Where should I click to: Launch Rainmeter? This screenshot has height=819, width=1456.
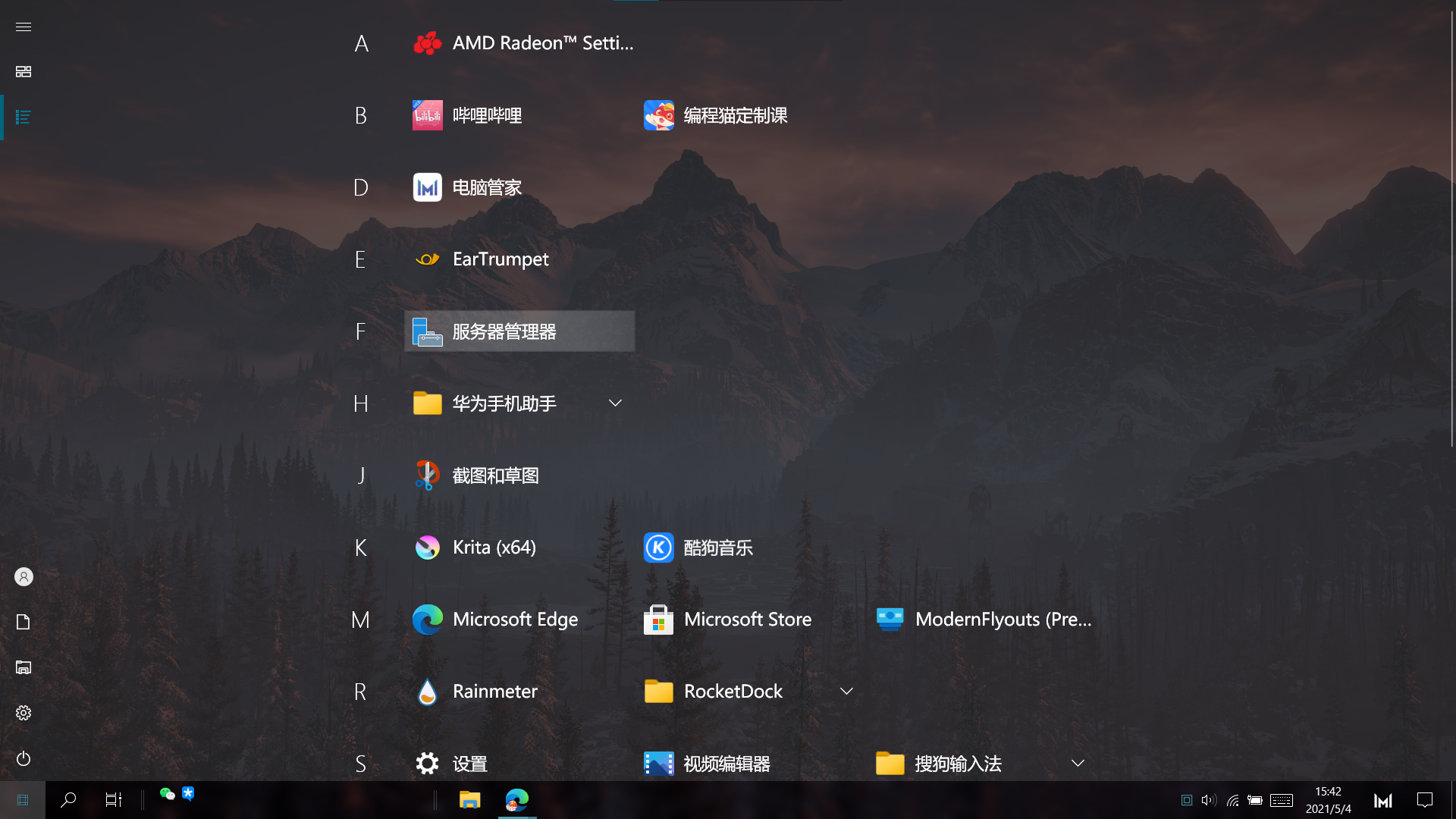[520, 692]
